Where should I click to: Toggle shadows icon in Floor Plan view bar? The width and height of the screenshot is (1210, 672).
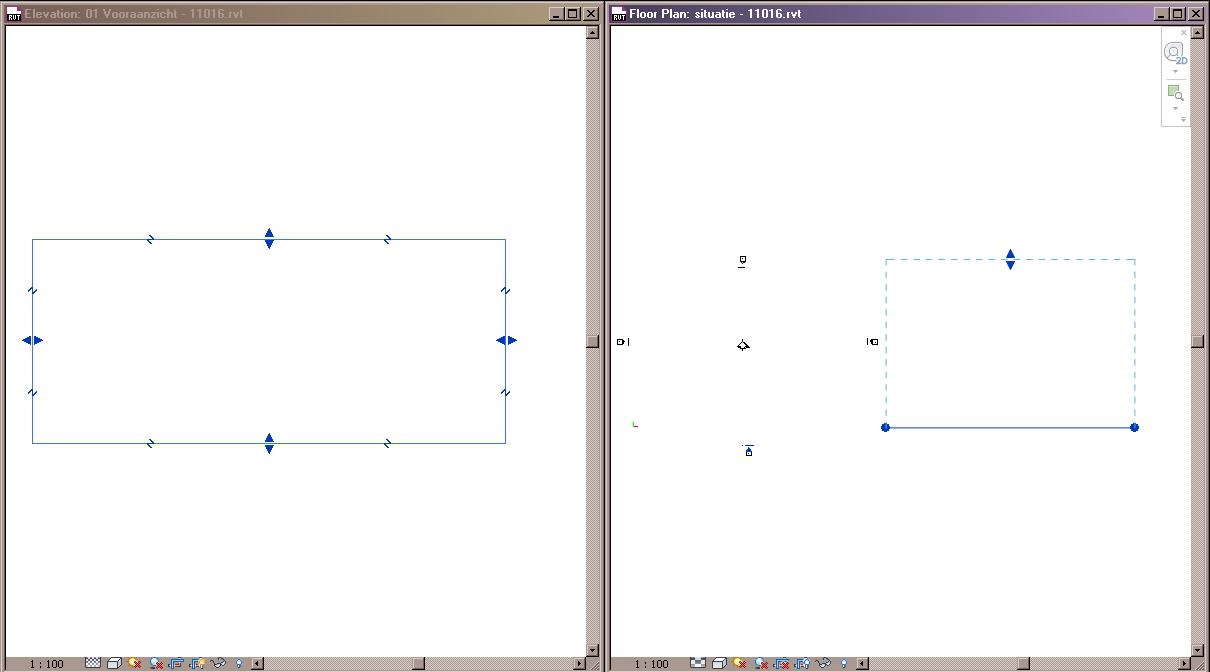click(761, 663)
